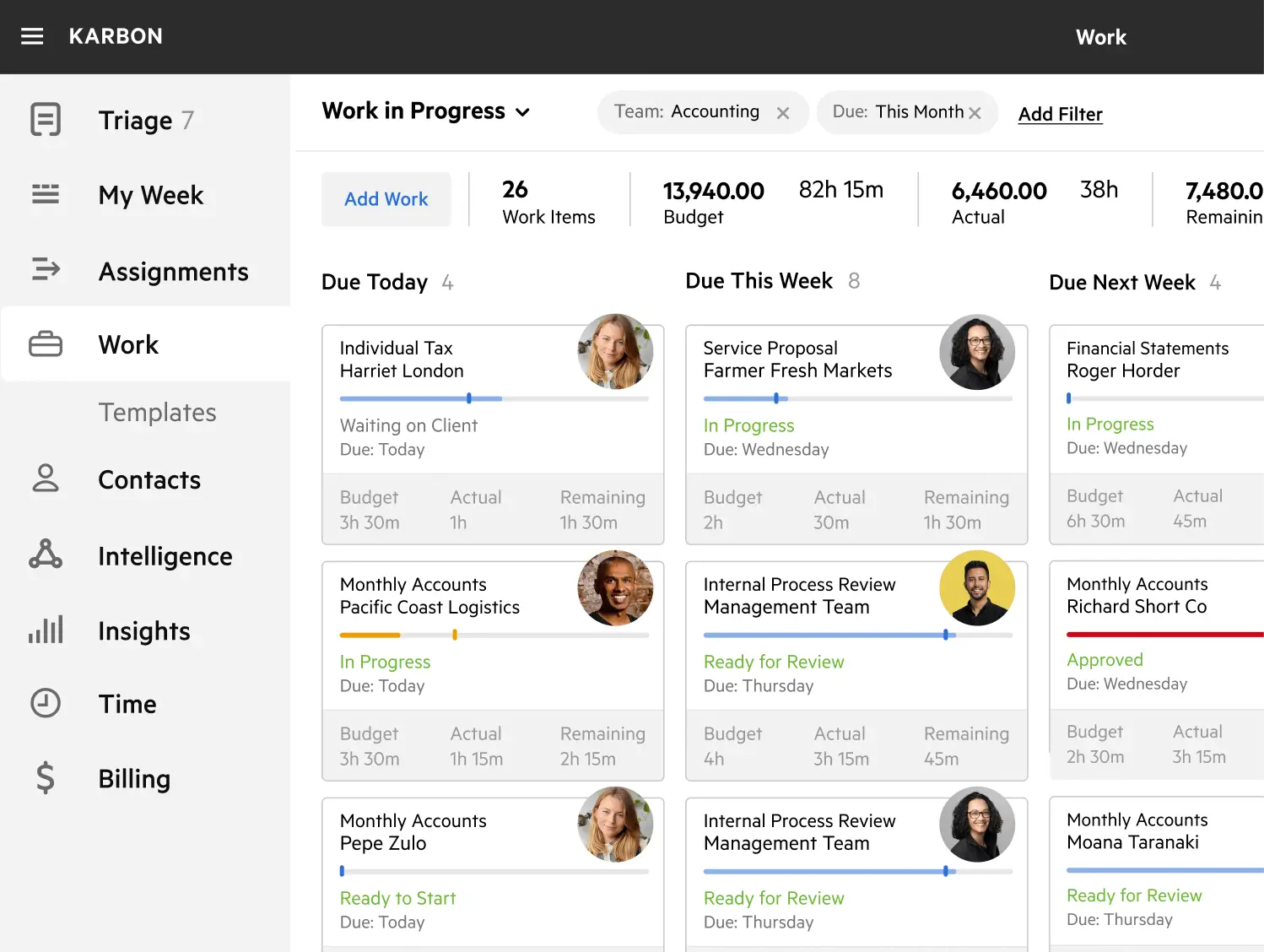Click the Waiting on Client status
1264x952 pixels.
[x=408, y=426]
